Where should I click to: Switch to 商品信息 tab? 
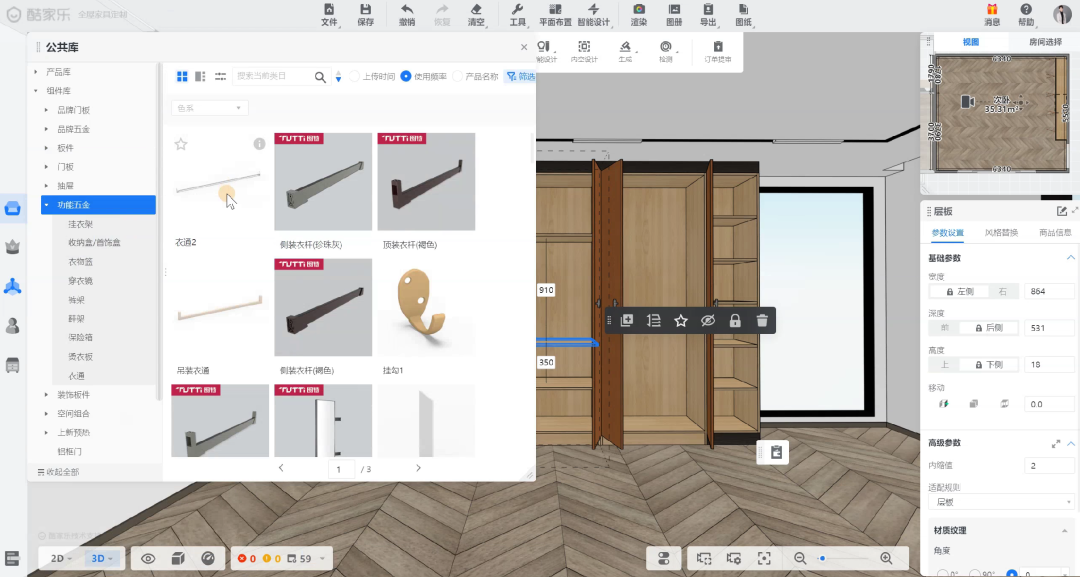[x=1055, y=233]
